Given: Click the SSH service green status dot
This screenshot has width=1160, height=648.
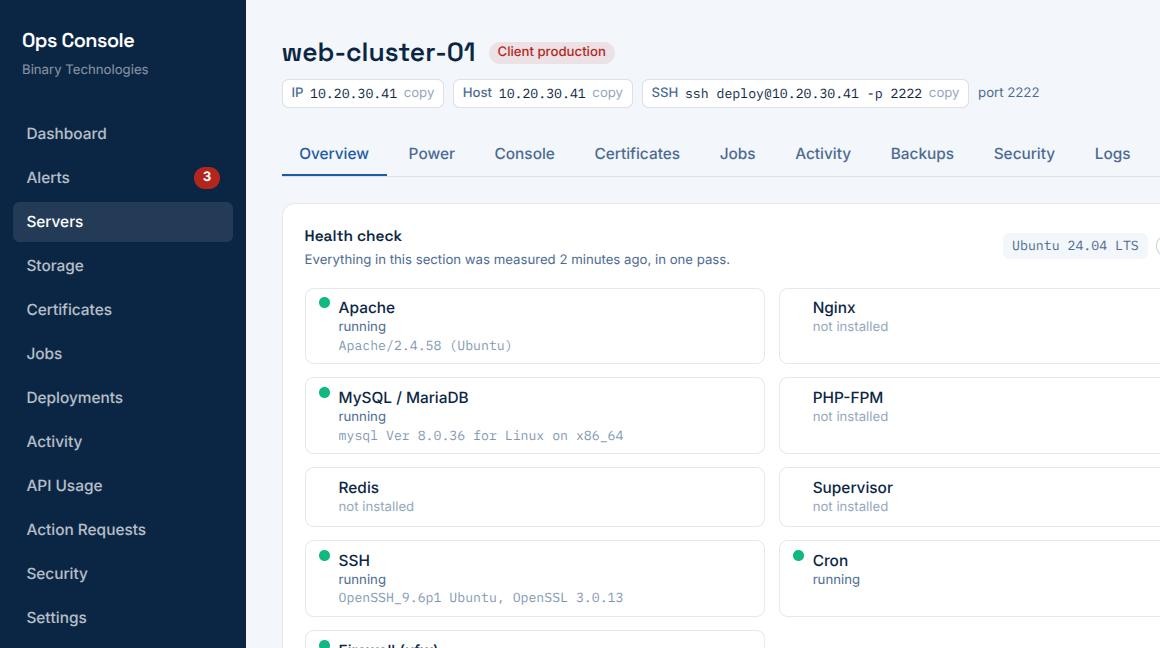Looking at the screenshot, I should [324, 556].
